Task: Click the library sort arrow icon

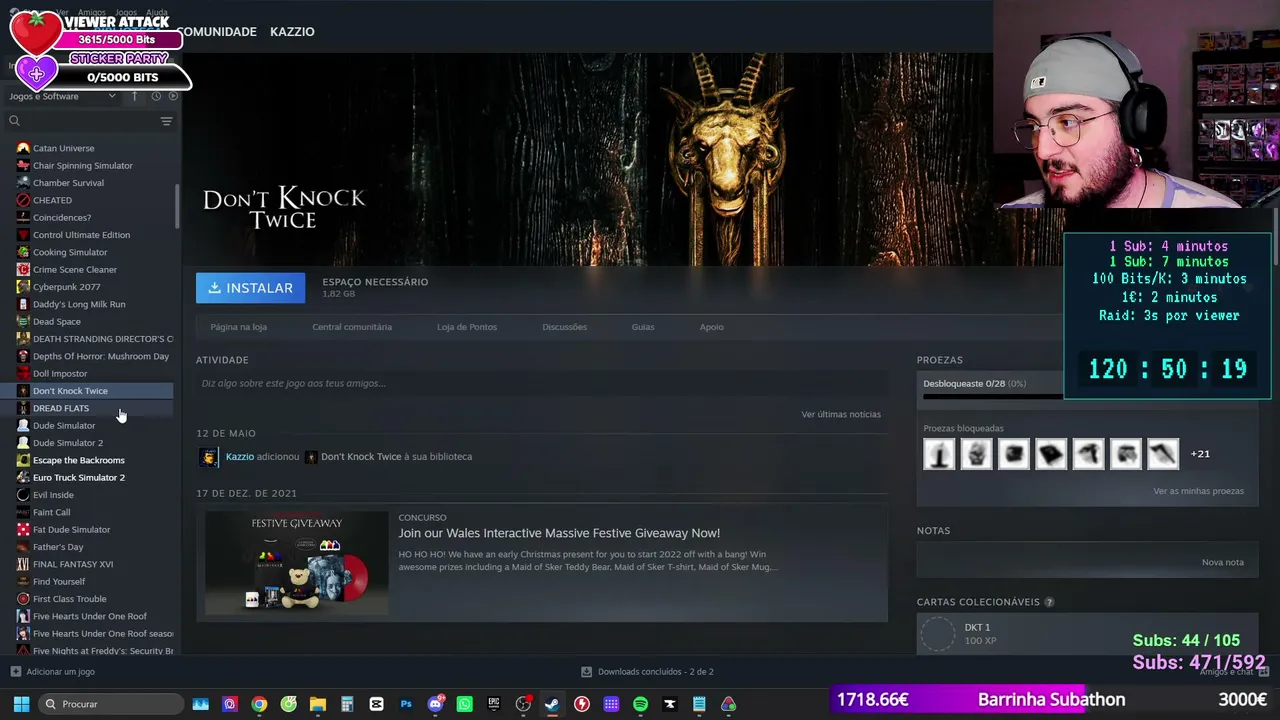Action: click(135, 96)
